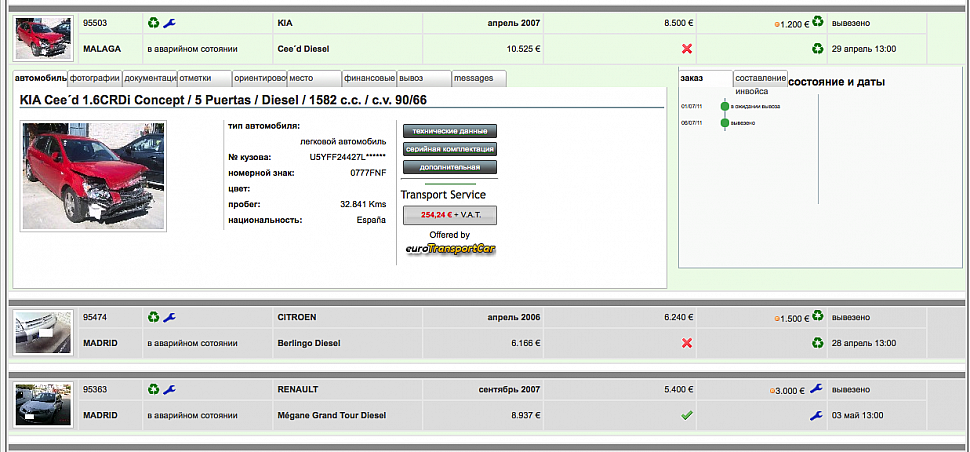Click the CITROEN brand cell
The width and height of the screenshot is (970, 452).
click(x=348, y=317)
